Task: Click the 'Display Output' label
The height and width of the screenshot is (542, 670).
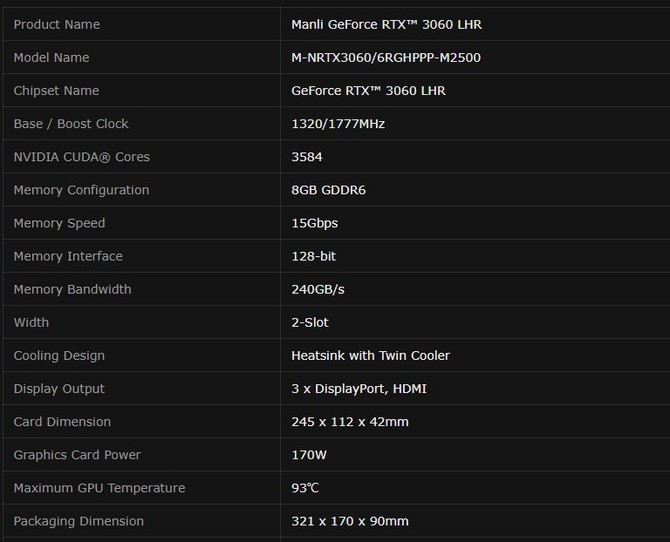Action: (59, 389)
